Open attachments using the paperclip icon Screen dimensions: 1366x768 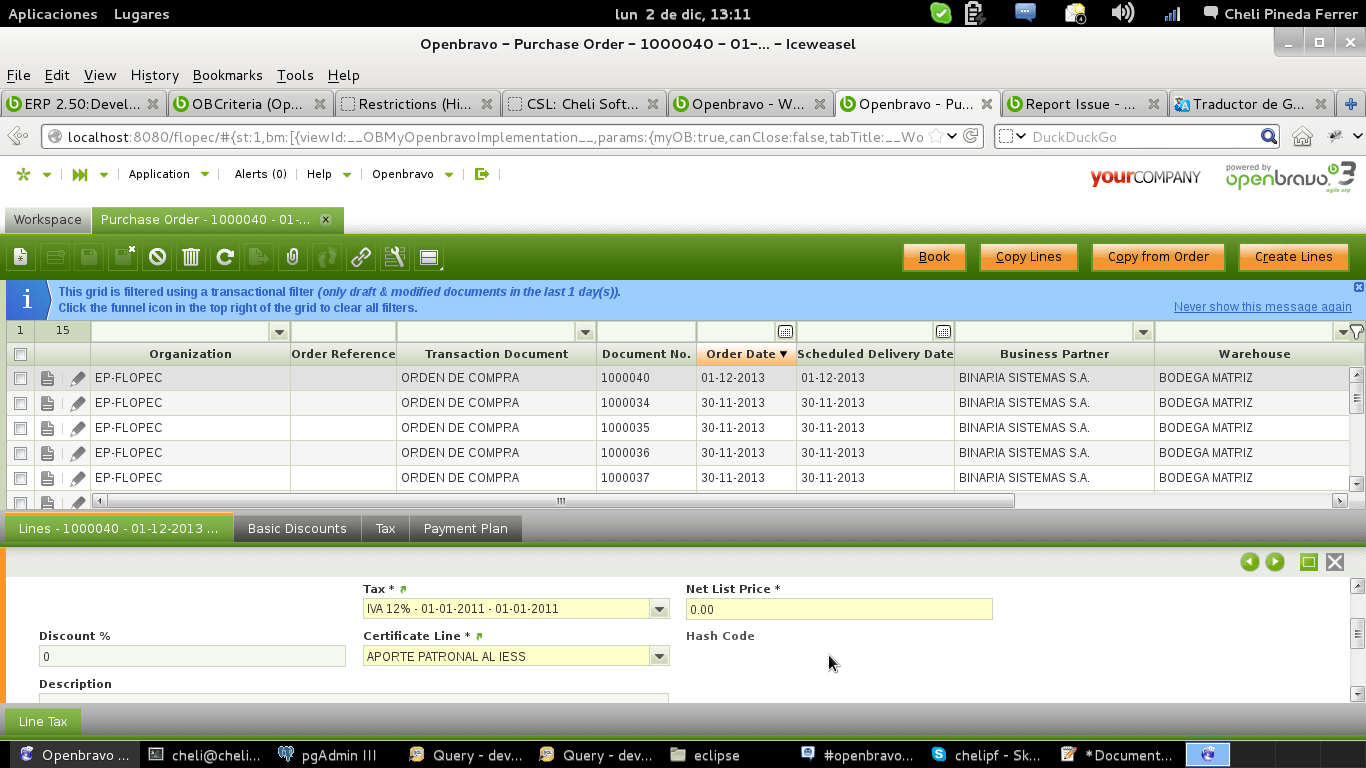[292, 257]
